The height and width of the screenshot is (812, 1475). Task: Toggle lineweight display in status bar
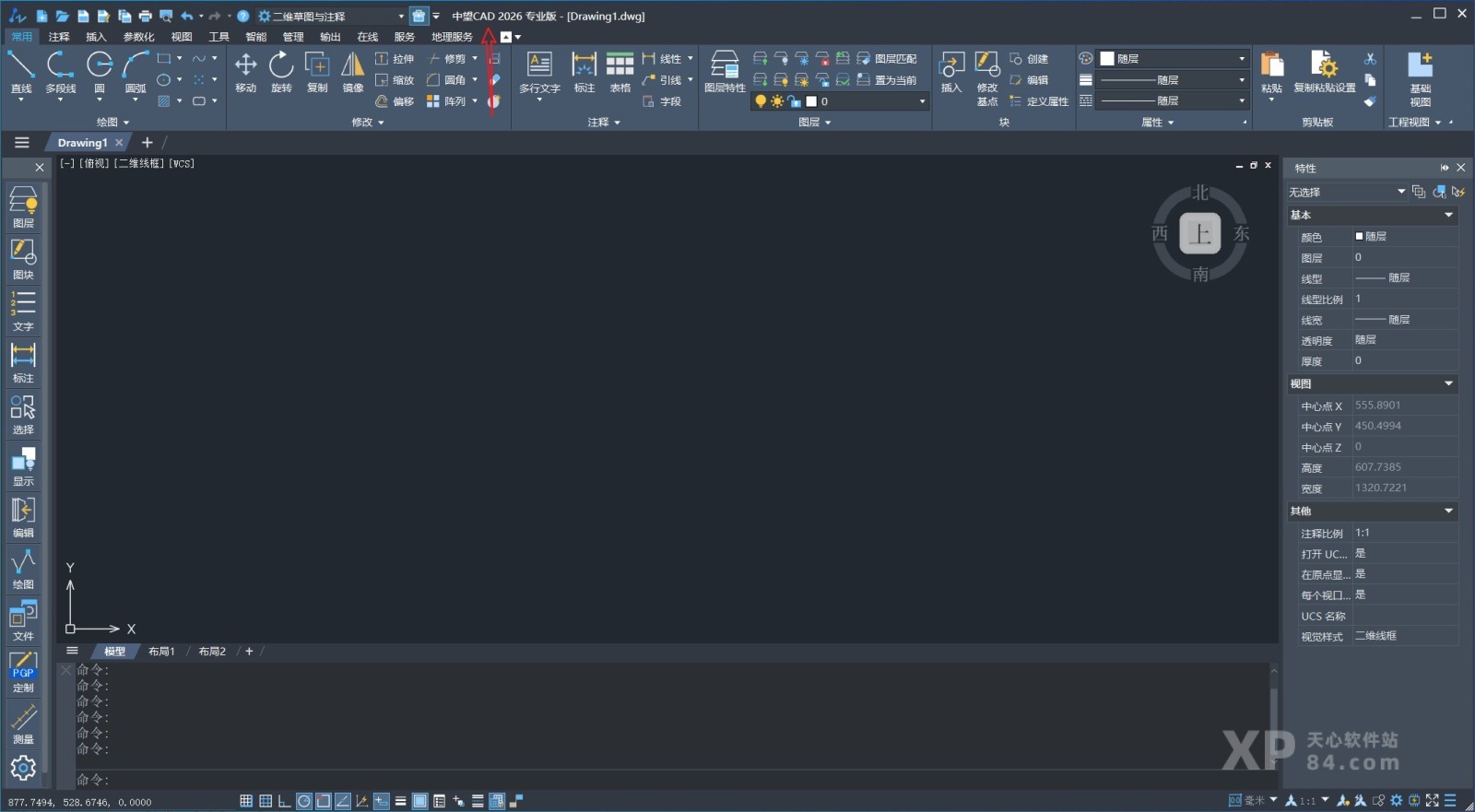(x=400, y=801)
